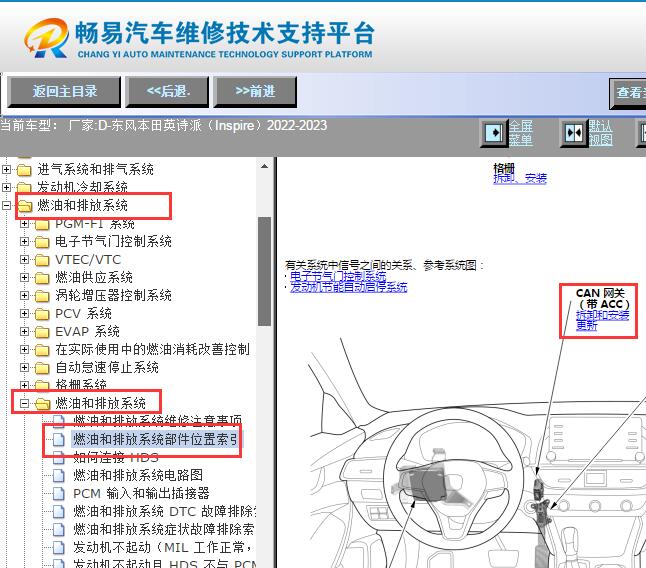The width and height of the screenshot is (646, 568).
Task: Click the 涡轮增压器控制系统 folder icon
Action: 42,296
